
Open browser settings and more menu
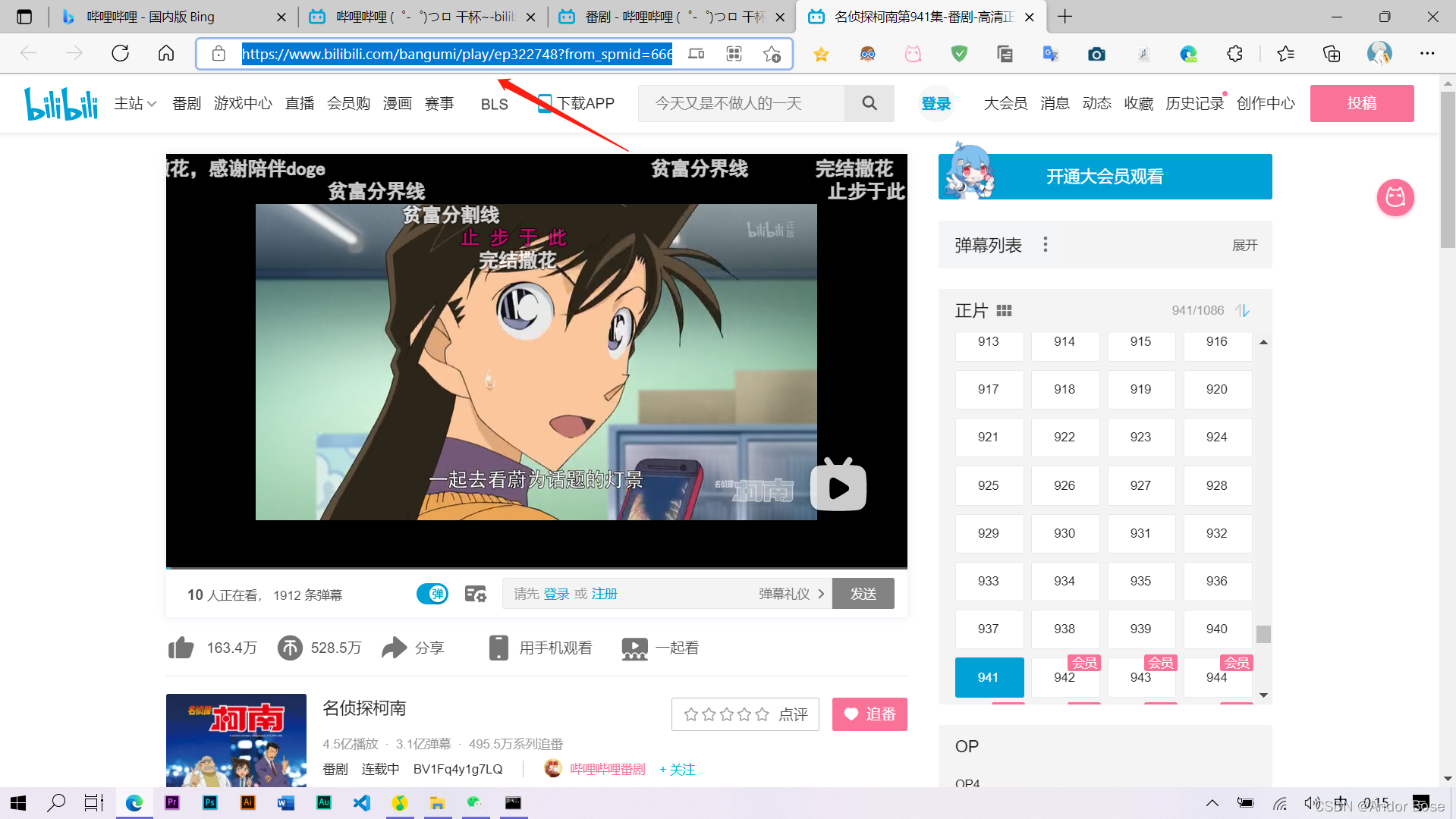pos(1427,53)
